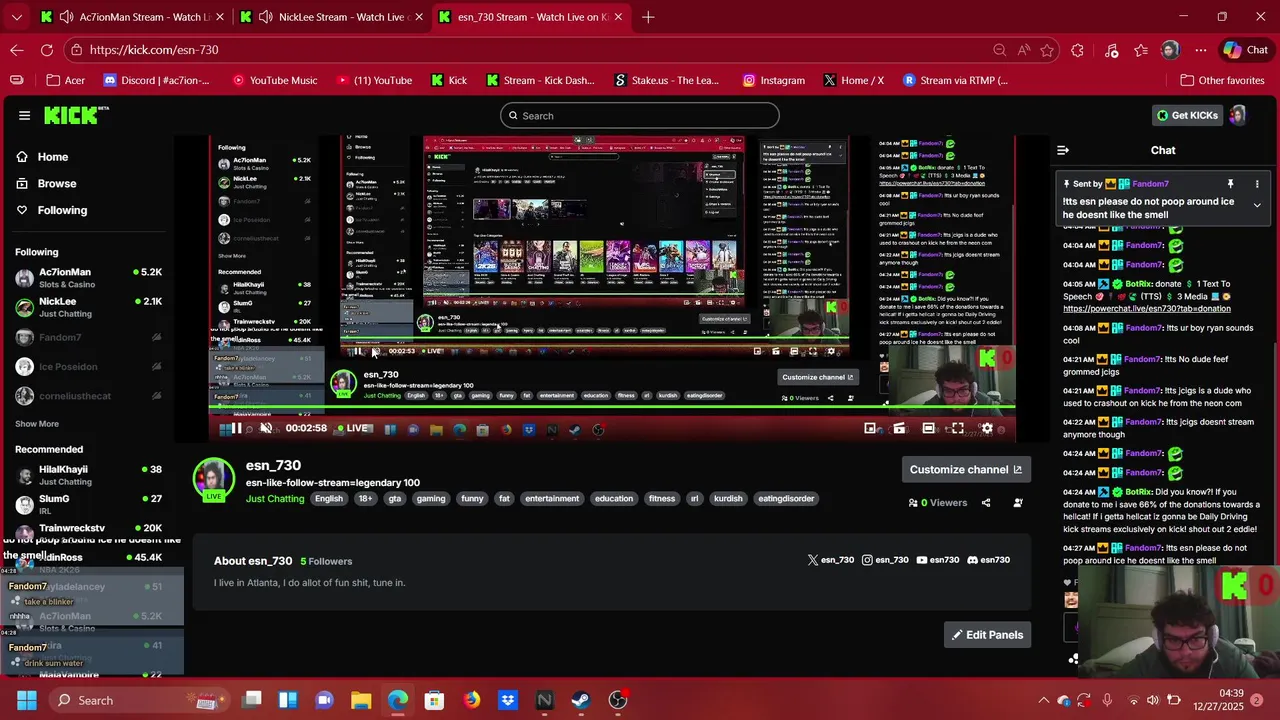Go to Home in the Kick sidebar
1280x720 pixels.
(x=43, y=157)
